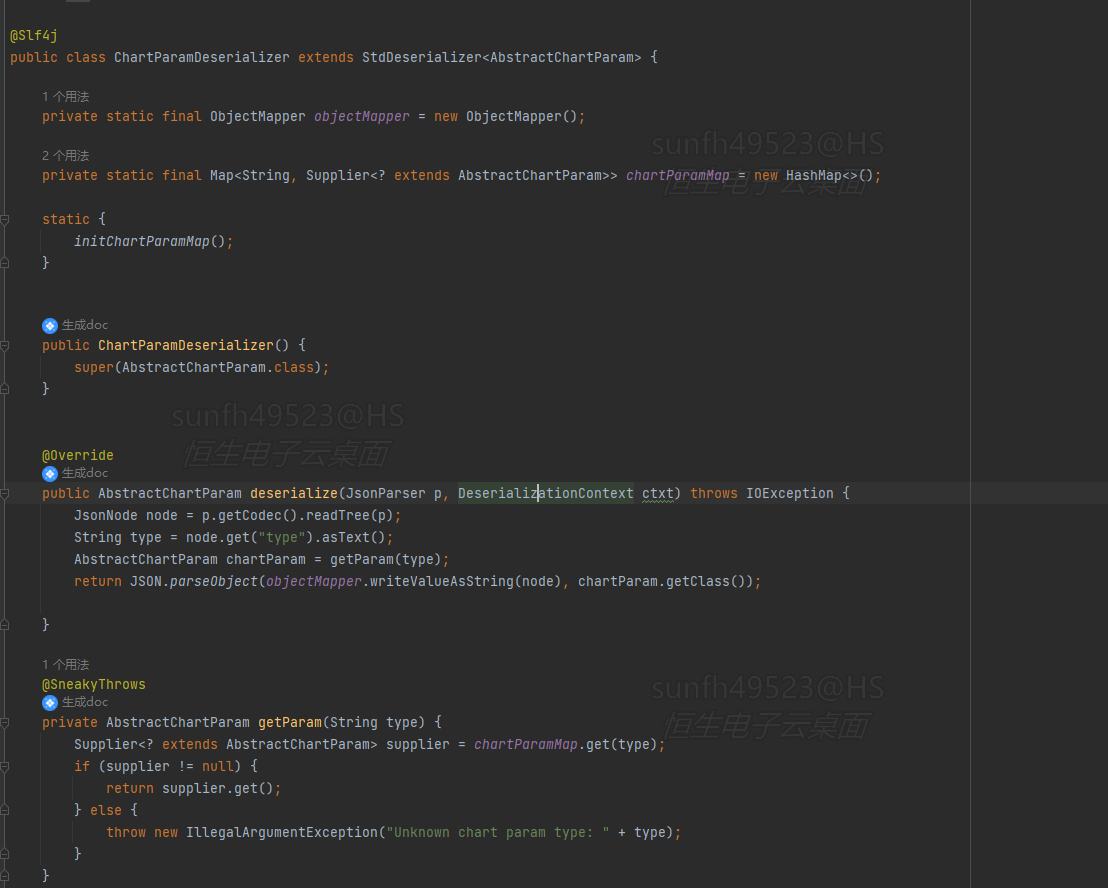Click the @Slf4j annotation

34,35
